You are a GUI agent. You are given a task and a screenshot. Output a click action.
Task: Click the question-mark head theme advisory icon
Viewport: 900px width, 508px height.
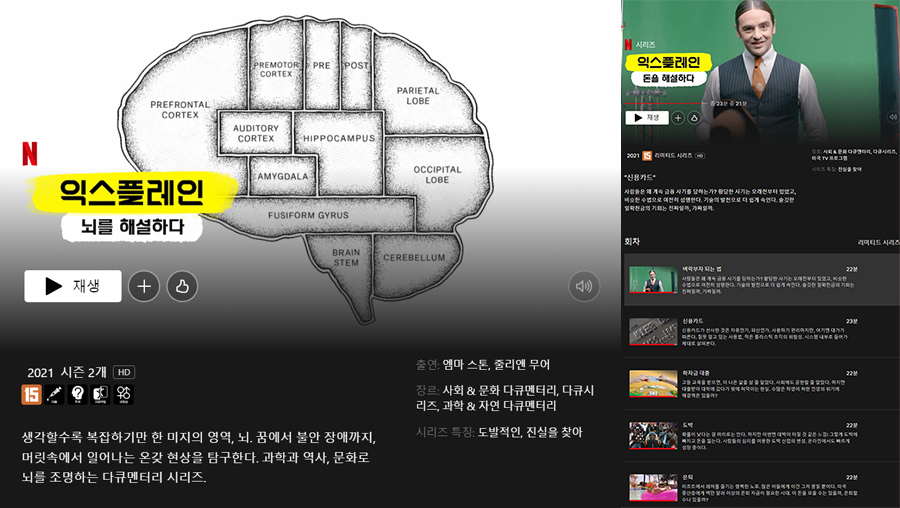click(x=77, y=394)
